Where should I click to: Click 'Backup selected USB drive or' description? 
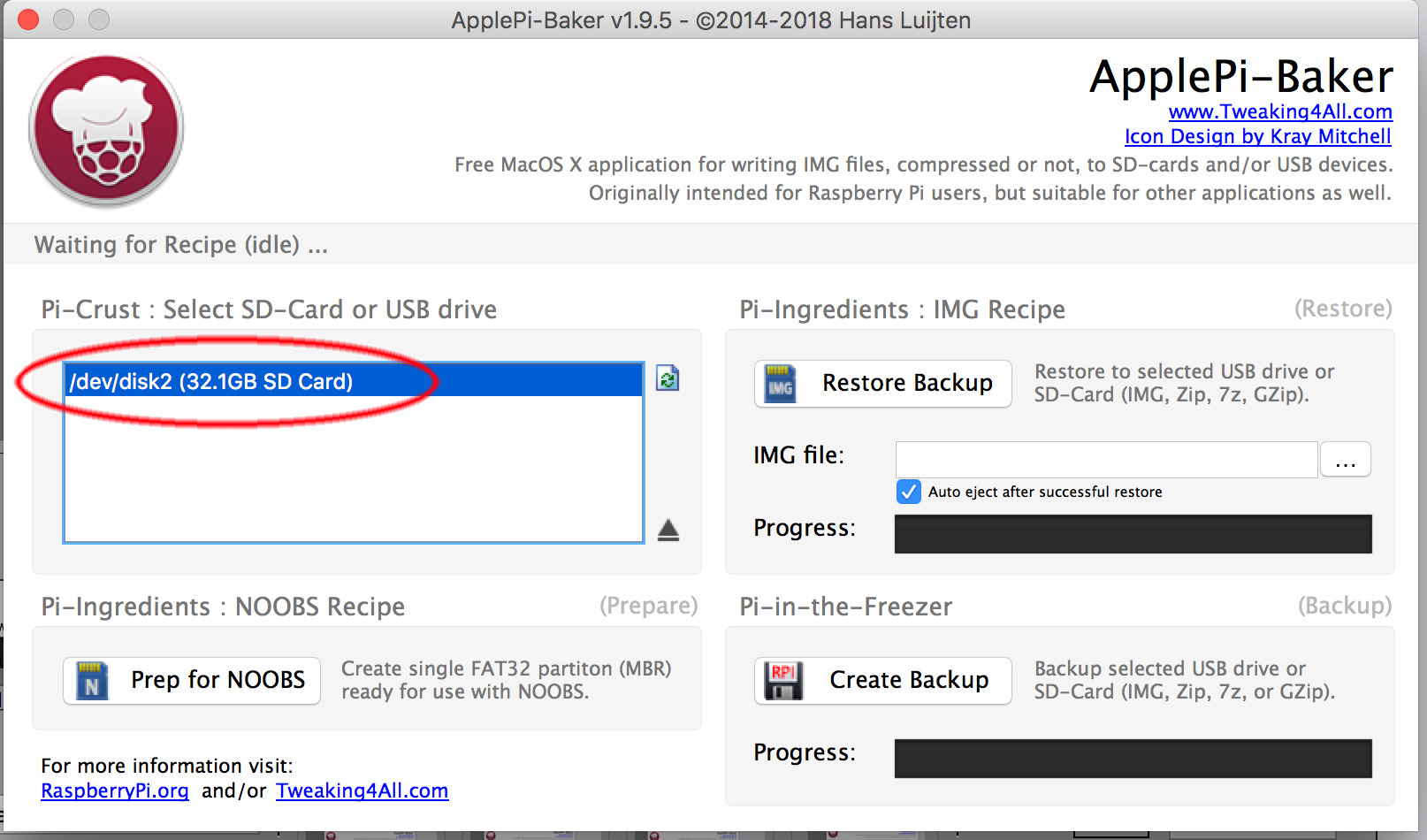1170,668
